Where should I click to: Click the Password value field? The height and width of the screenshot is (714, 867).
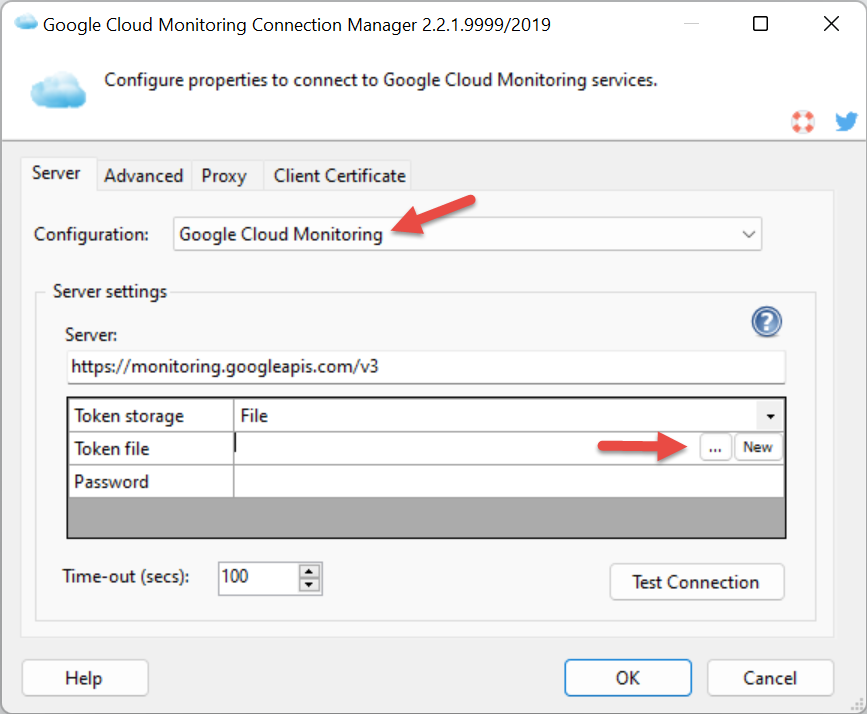[x=509, y=481]
